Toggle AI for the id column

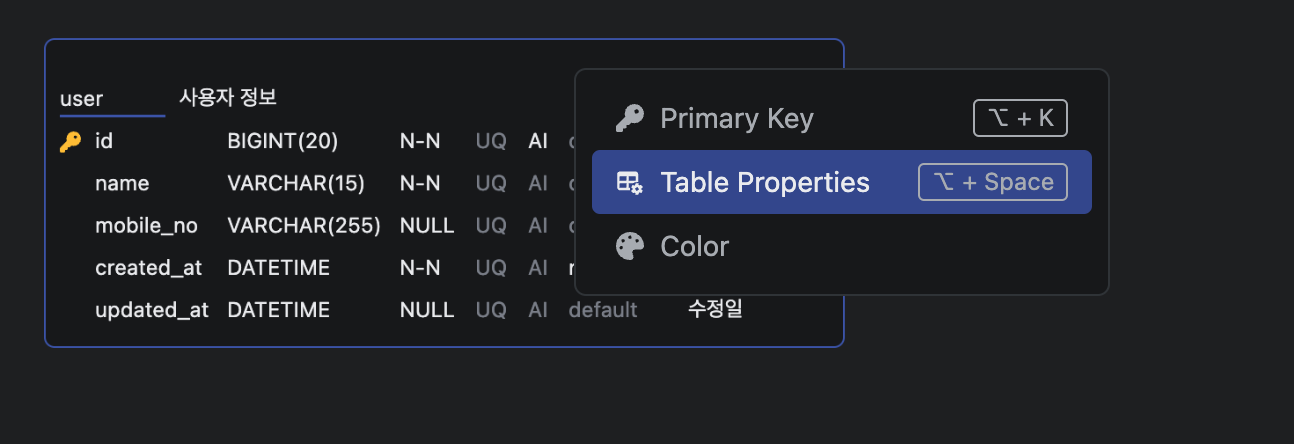click(538, 142)
